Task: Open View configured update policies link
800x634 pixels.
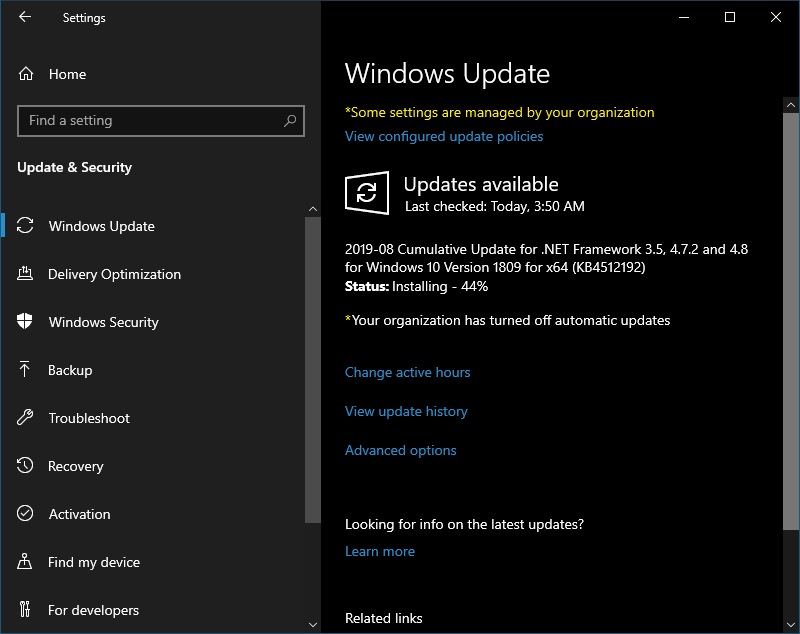Action: 444,137
